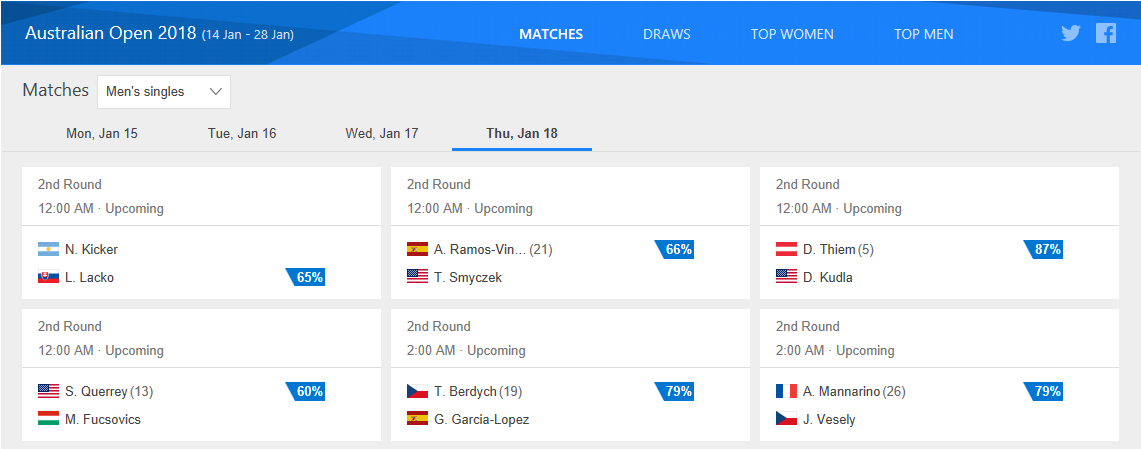The width and height of the screenshot is (1141, 449).
Task: Click the 87% win probability badge
Action: click(x=1045, y=249)
